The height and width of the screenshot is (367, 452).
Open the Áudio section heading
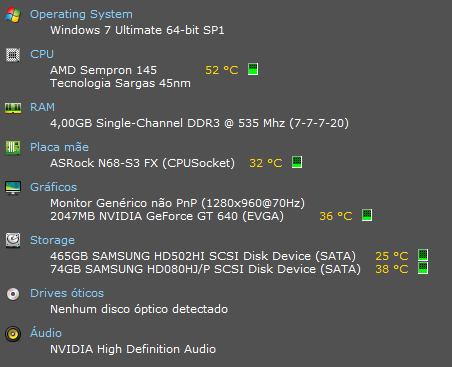pyautogui.click(x=46, y=333)
